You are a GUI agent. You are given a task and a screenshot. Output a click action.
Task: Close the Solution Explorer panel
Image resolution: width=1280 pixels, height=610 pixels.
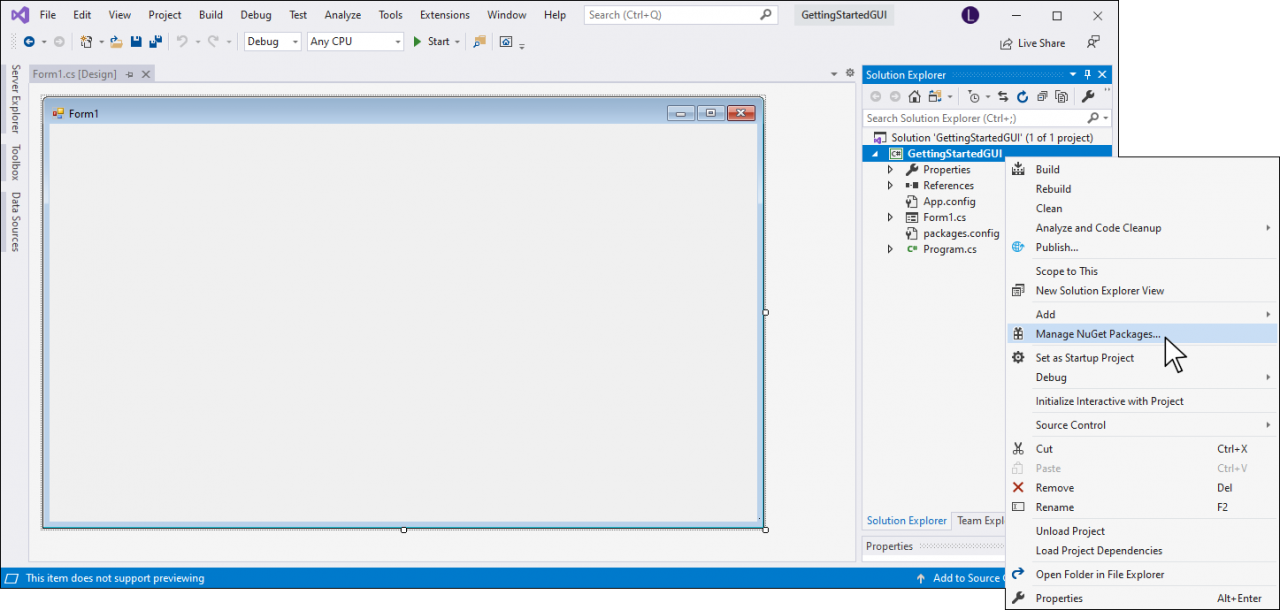tap(1103, 75)
